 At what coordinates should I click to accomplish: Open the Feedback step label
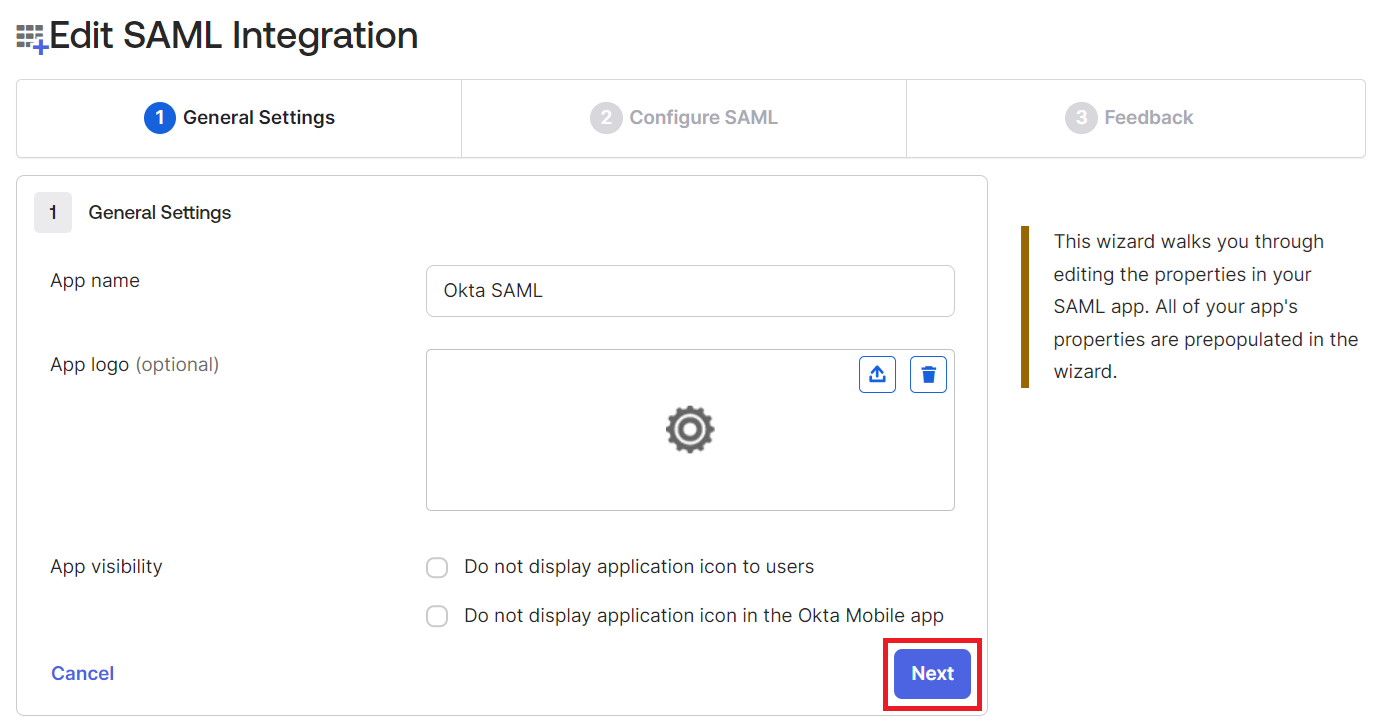[x=1148, y=118]
